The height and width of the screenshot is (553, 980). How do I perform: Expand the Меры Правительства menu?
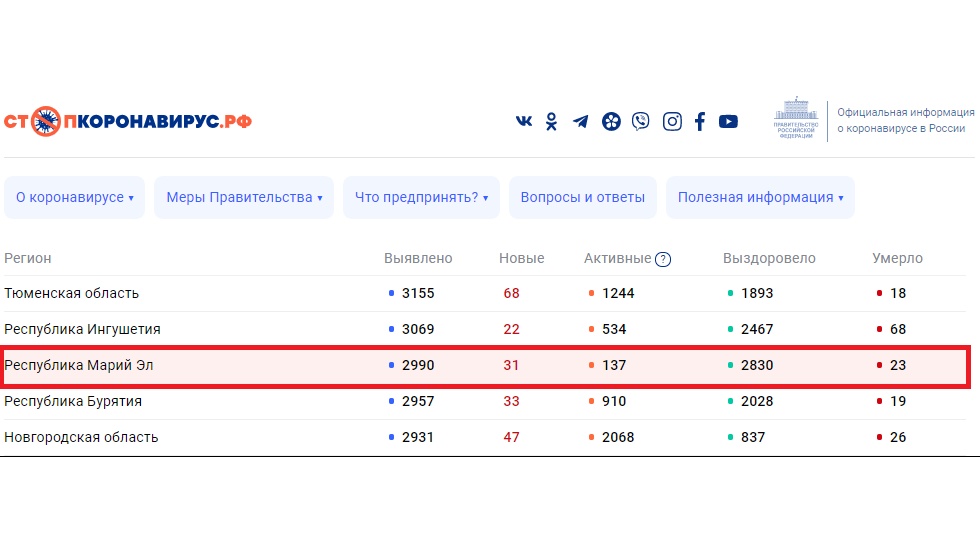pos(244,198)
